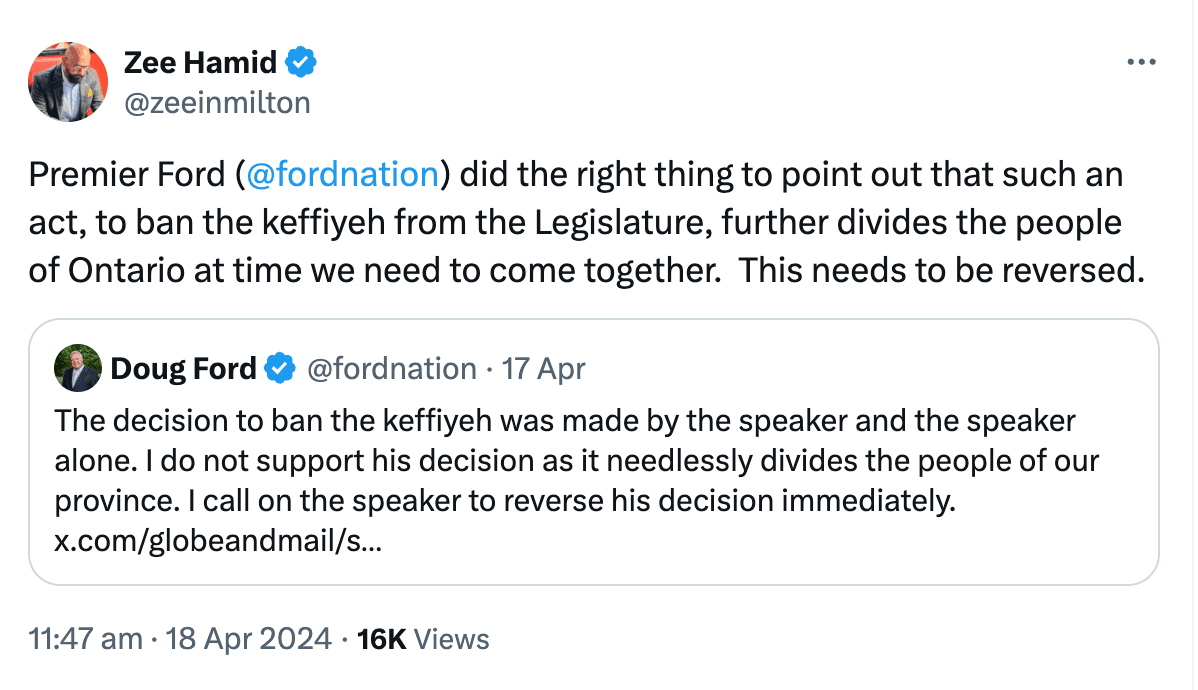The height and width of the screenshot is (690, 1198).
Task: Click the 11:47 am posting time
Action: [85, 638]
